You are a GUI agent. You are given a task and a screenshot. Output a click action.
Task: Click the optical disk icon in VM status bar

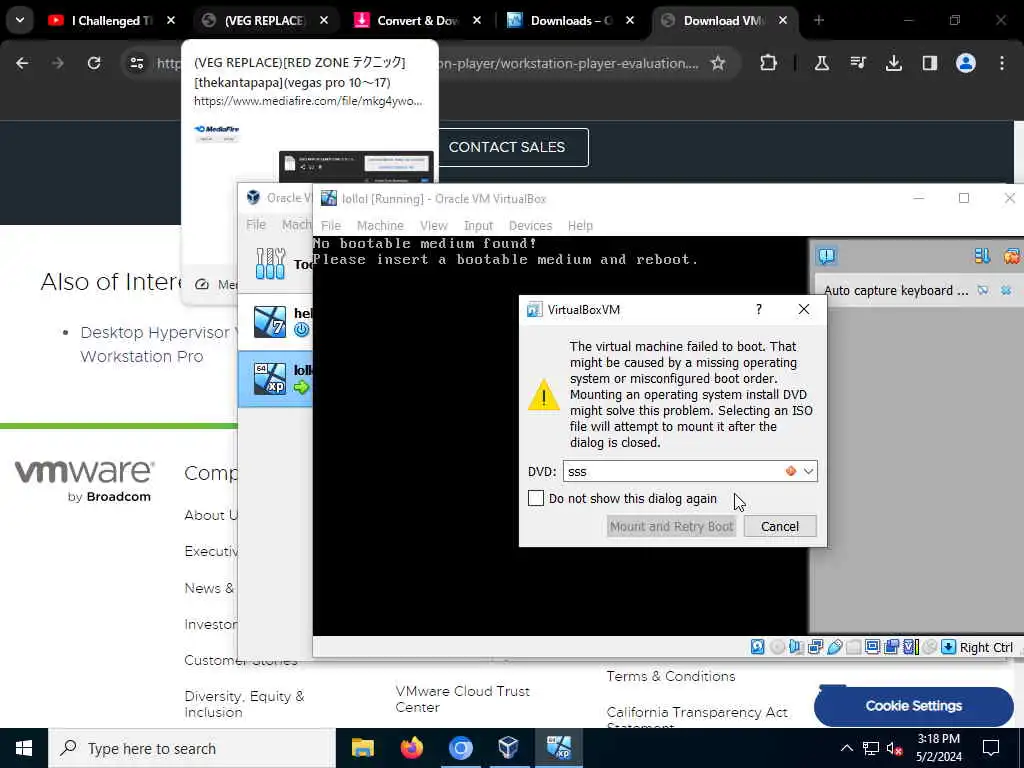[x=777, y=647]
